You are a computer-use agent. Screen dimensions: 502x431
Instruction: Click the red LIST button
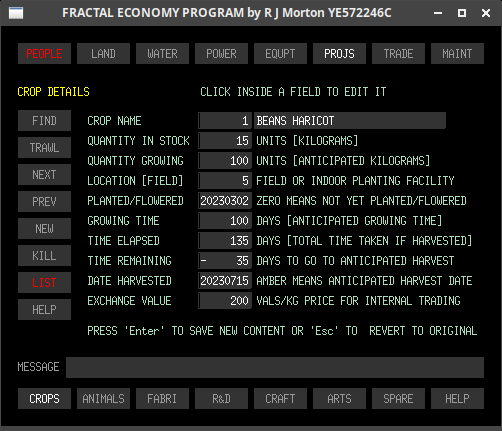pyautogui.click(x=44, y=283)
